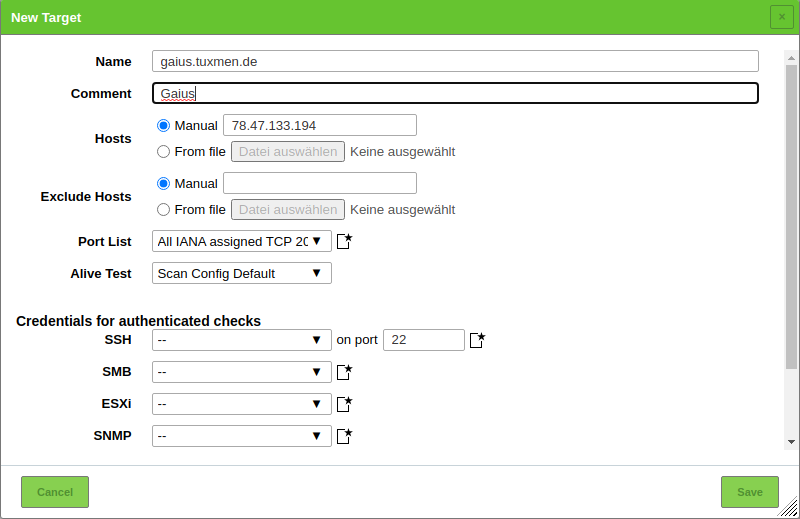Close the New Target dialog
Screen dimensions: 800x519
[x=781, y=17]
